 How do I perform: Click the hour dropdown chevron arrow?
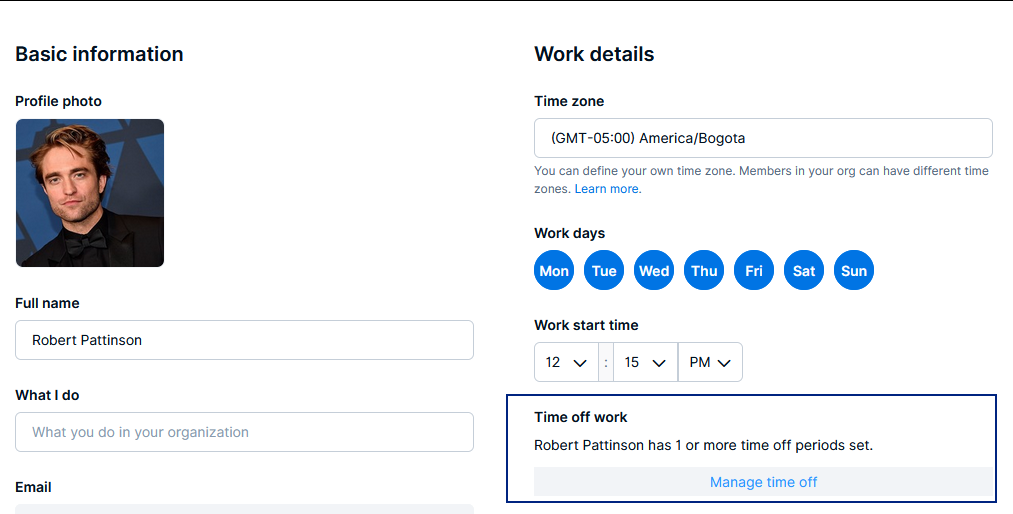(580, 363)
